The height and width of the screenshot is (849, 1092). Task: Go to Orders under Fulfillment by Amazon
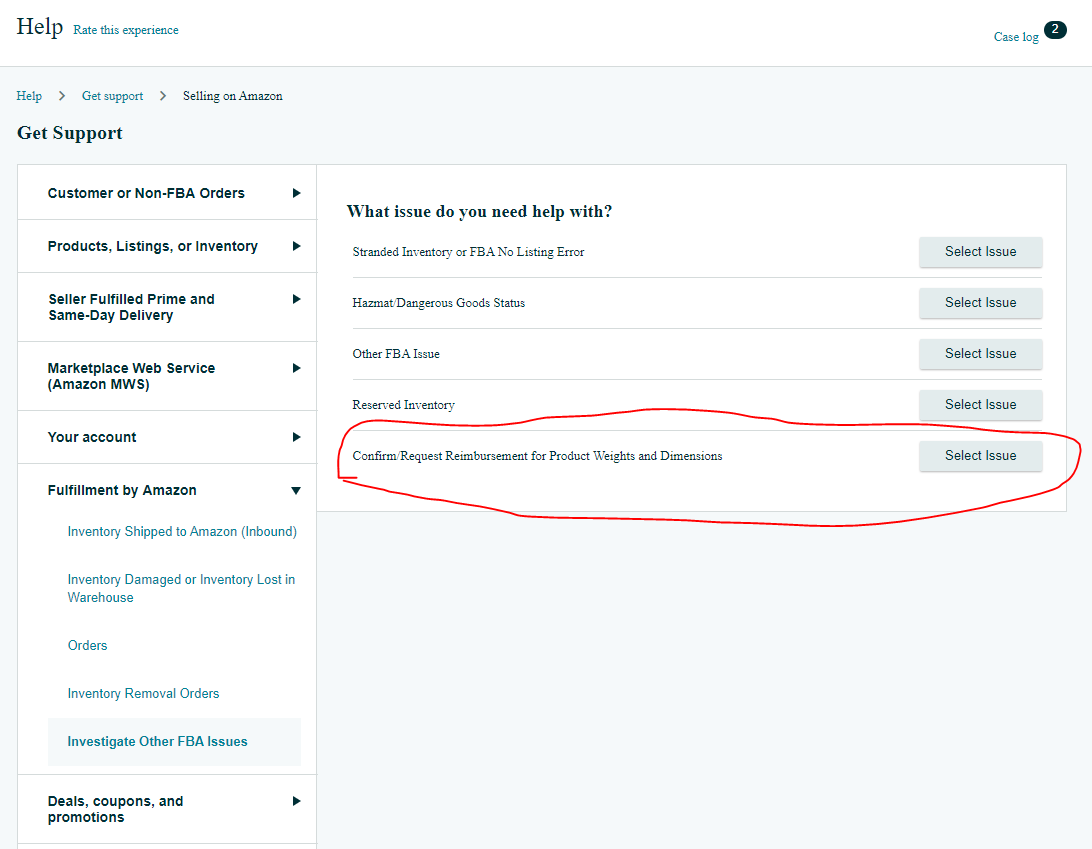tap(88, 646)
